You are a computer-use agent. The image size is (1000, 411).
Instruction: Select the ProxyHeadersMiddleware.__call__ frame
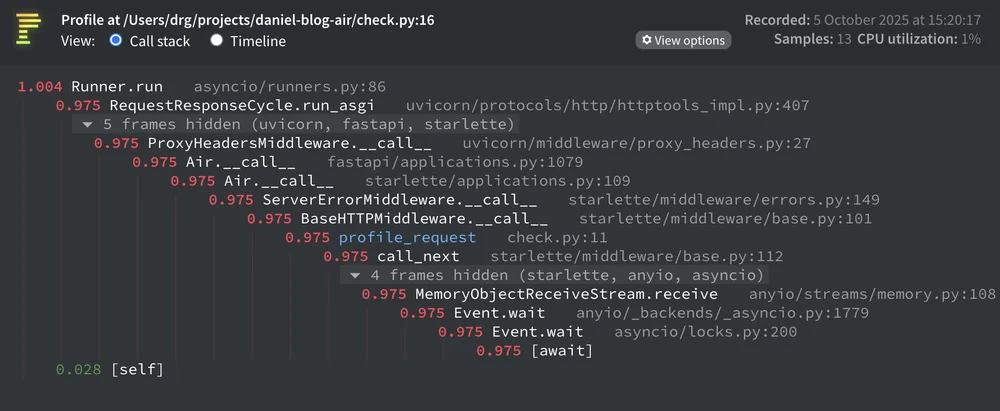452,144
